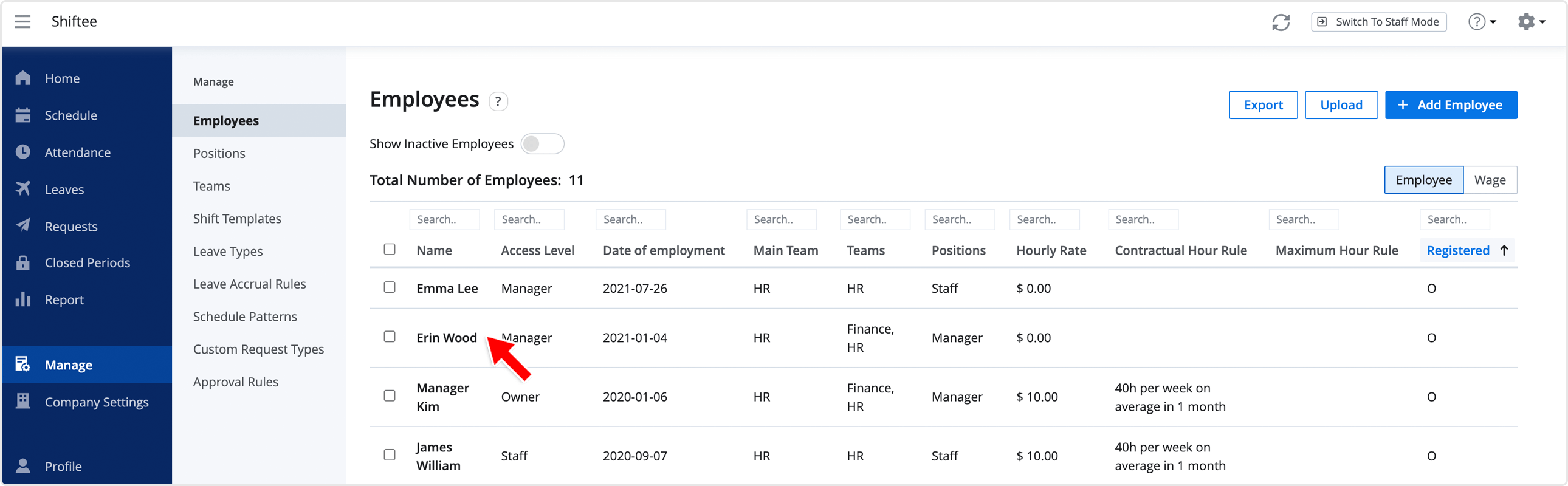Click the Attendance clock icon

[x=23, y=152]
